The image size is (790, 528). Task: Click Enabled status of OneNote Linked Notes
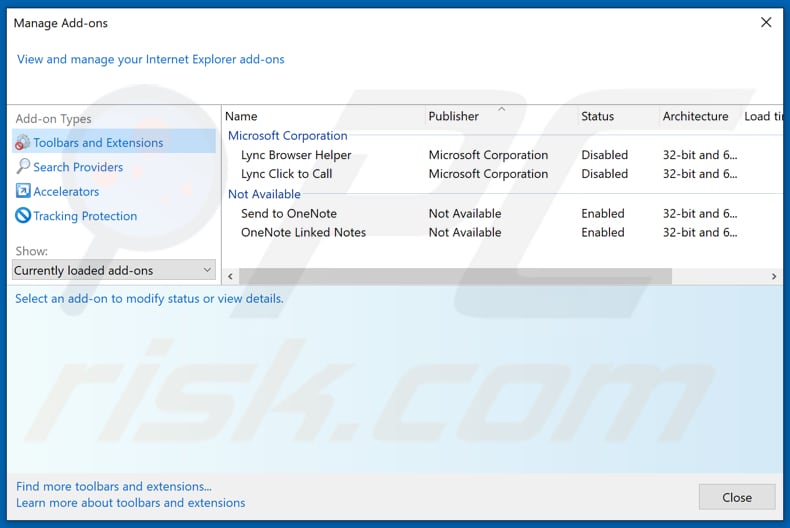pyautogui.click(x=603, y=232)
